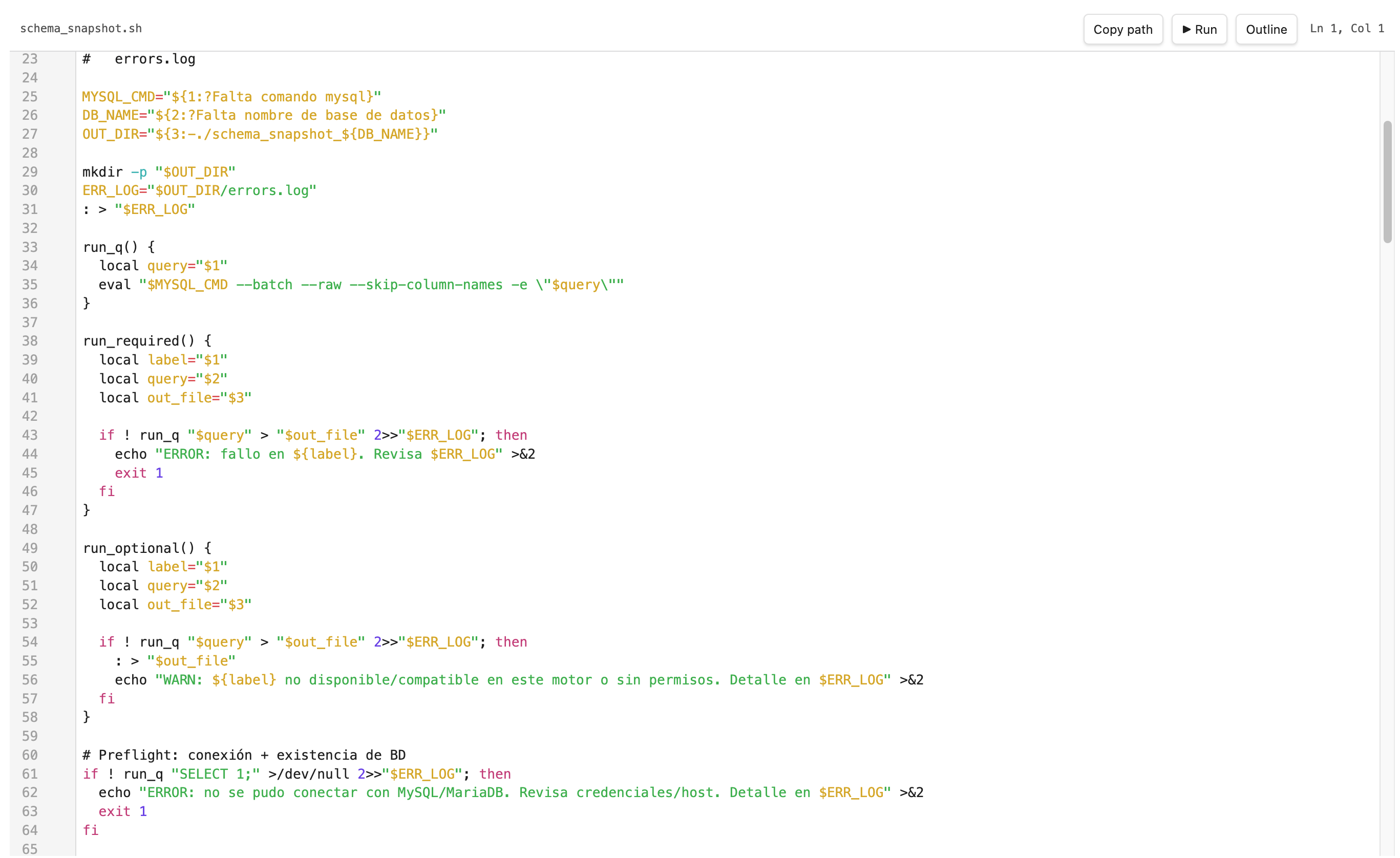Click line number 33 in the gutter
This screenshot has height=858, width=1400.
point(30,247)
